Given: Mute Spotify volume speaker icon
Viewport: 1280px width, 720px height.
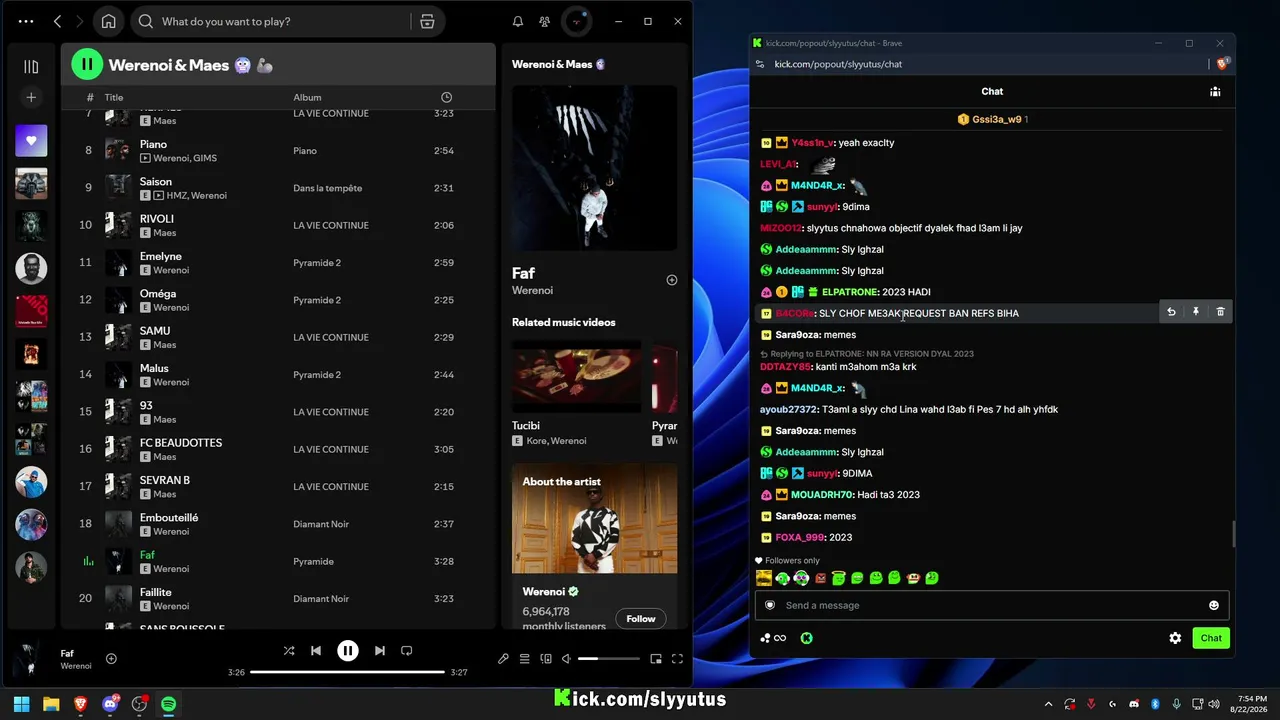Looking at the screenshot, I should point(566,659).
